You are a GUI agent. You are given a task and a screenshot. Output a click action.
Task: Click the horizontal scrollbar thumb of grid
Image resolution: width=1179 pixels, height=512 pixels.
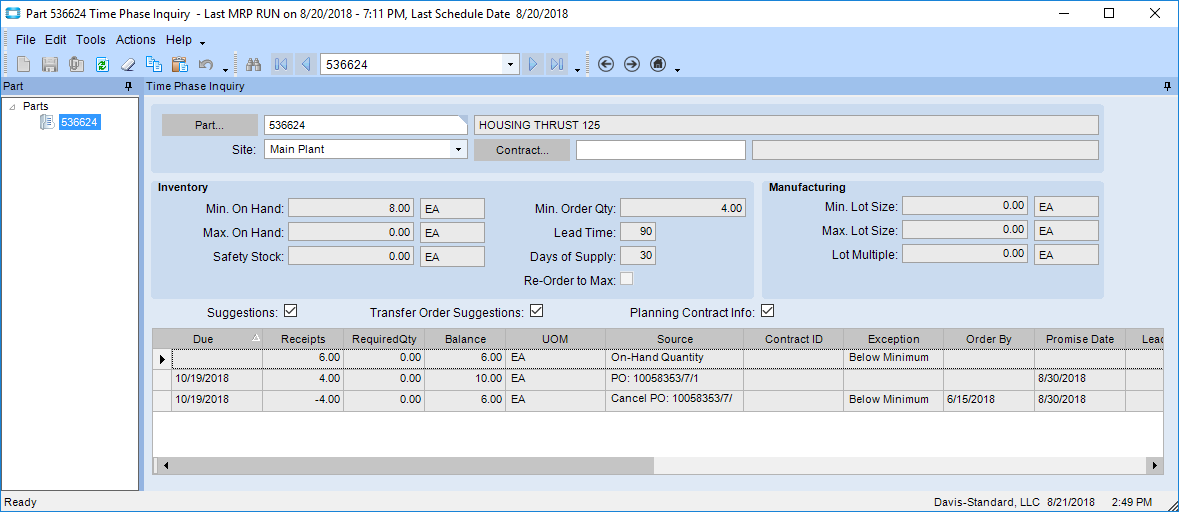coord(413,465)
